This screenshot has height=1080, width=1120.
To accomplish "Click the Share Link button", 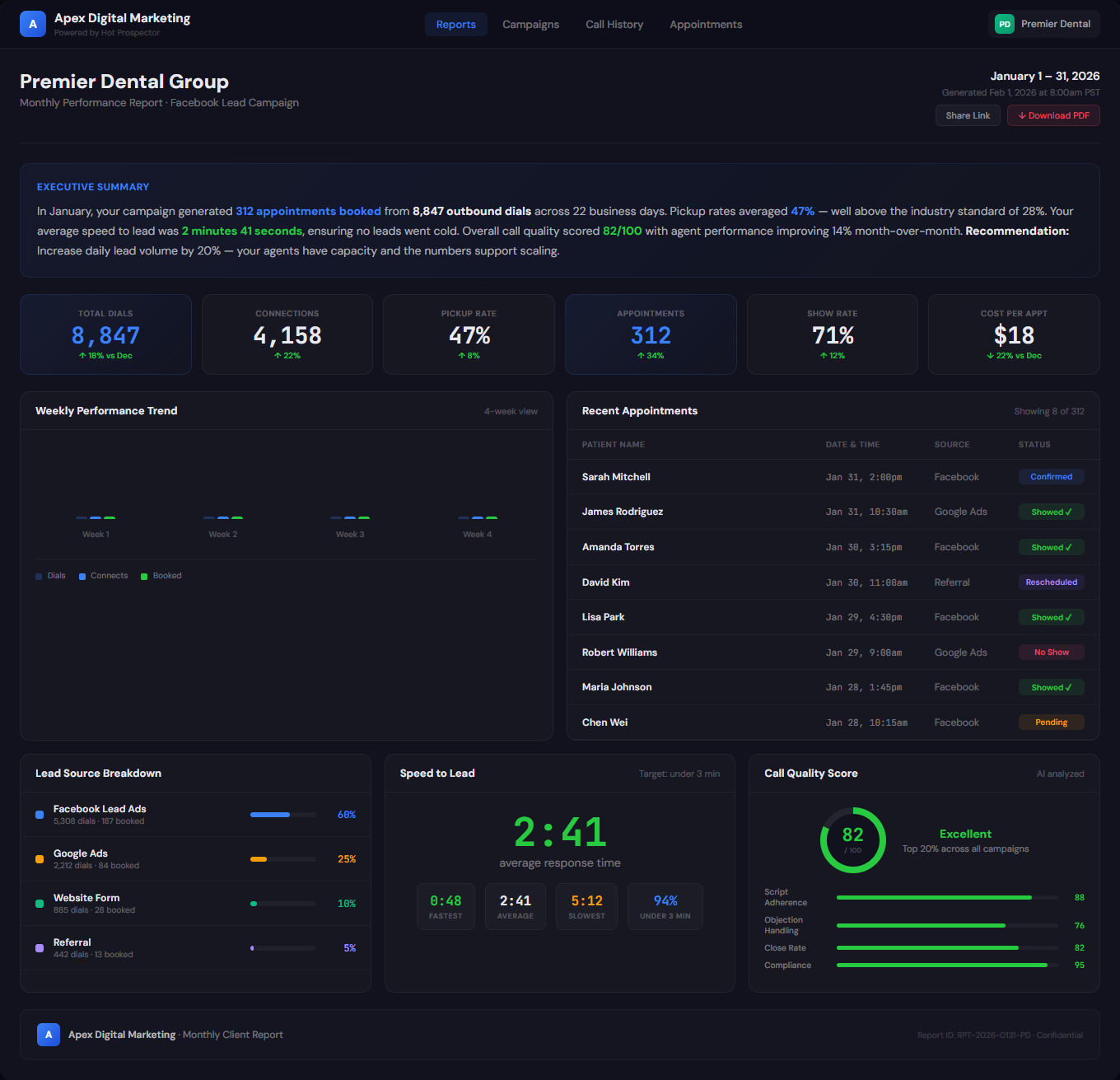I will [968, 115].
